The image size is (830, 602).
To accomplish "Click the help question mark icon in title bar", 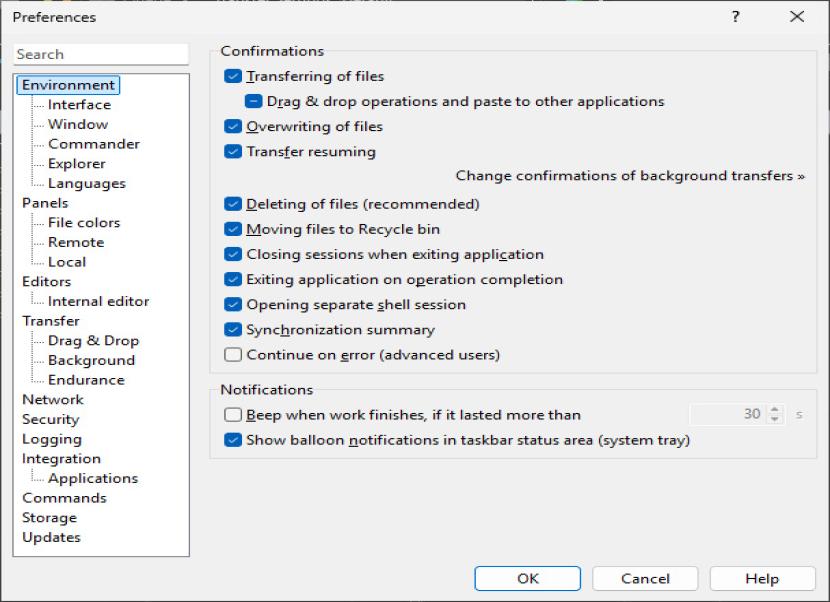I will 736,17.
